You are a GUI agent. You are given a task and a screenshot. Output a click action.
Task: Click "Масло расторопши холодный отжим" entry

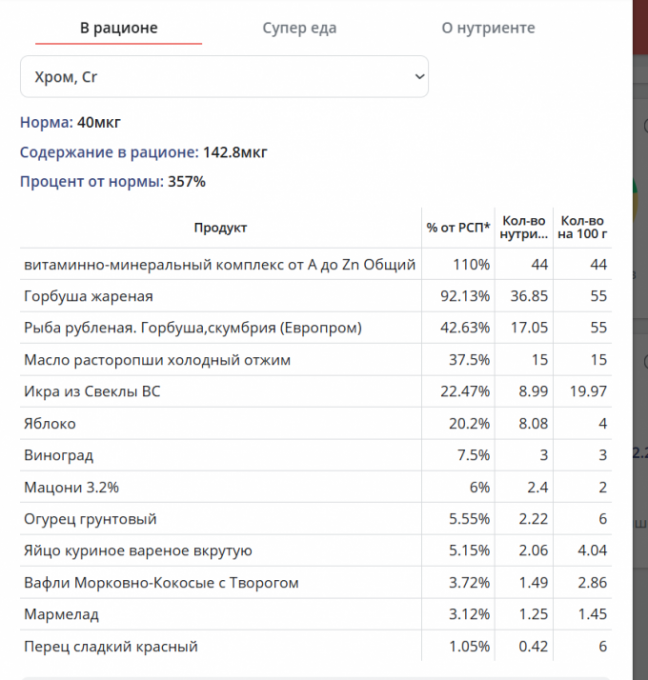(x=157, y=360)
